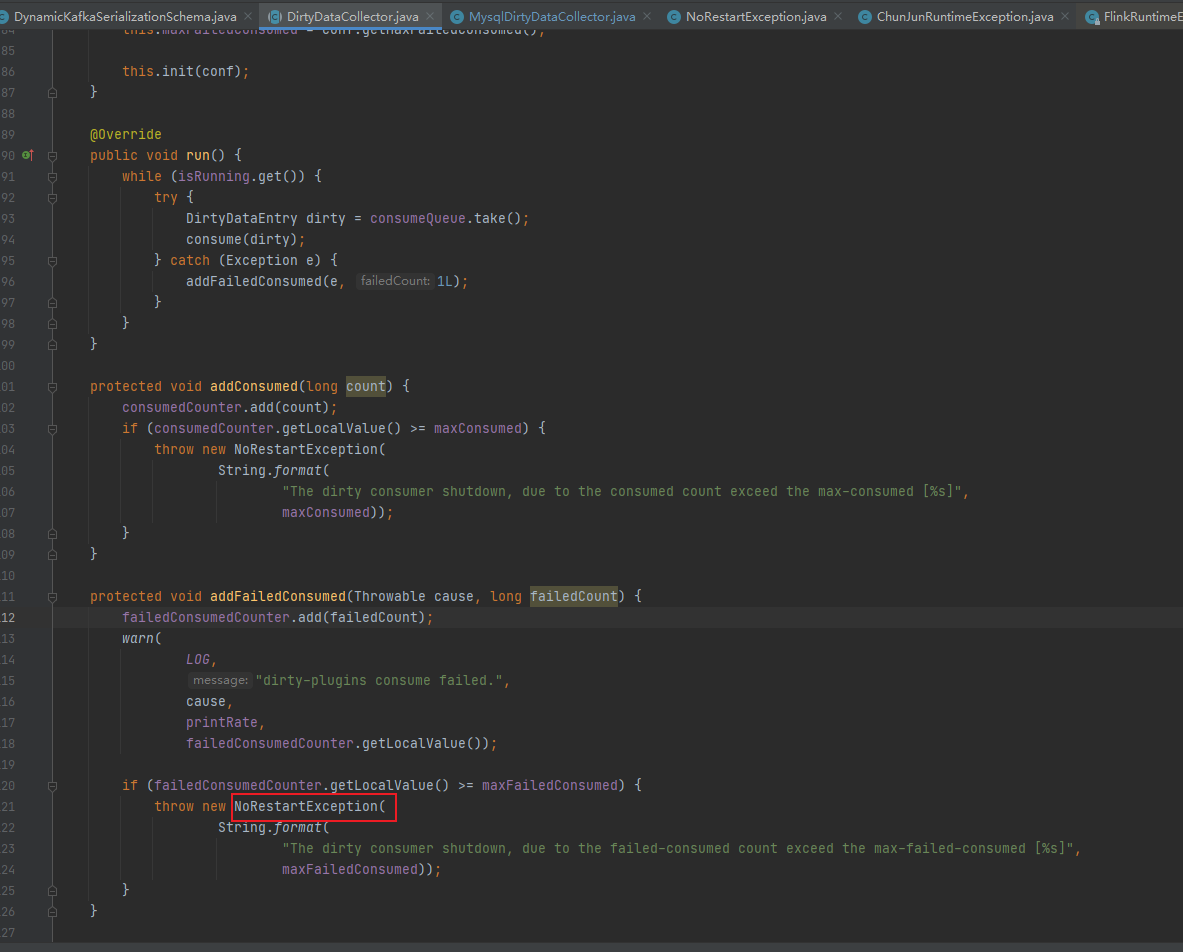Click maxFailedConsumed in the if condition
This screenshot has height=952, width=1183.
(549, 785)
